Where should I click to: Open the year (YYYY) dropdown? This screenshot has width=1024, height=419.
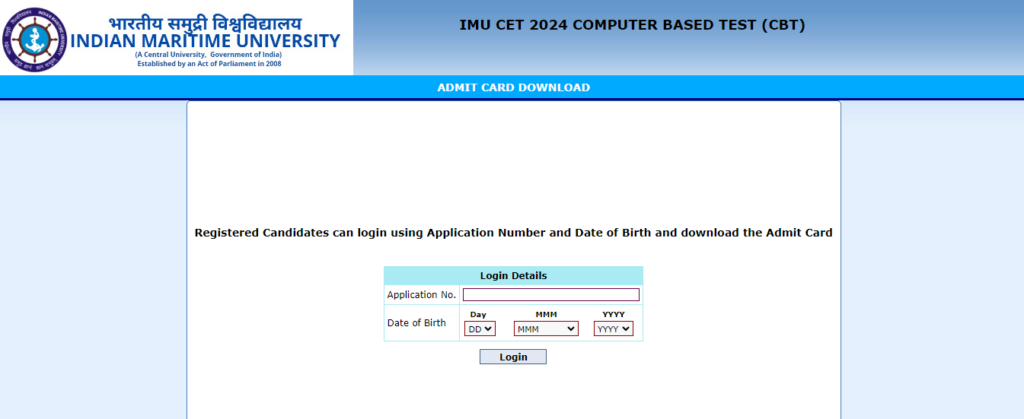[x=614, y=329]
